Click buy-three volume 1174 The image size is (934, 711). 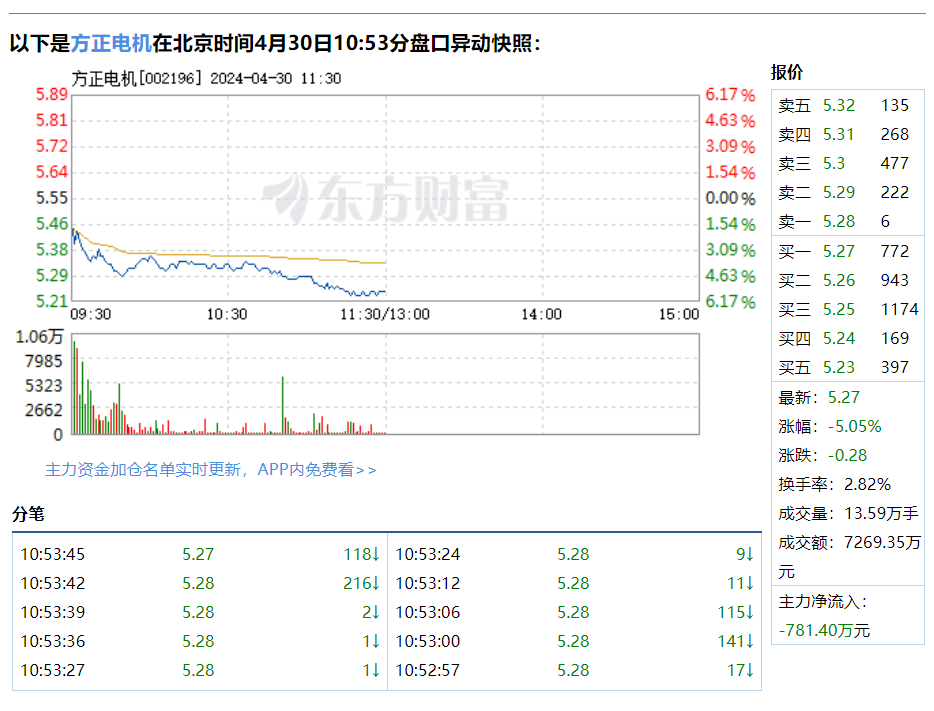899,310
